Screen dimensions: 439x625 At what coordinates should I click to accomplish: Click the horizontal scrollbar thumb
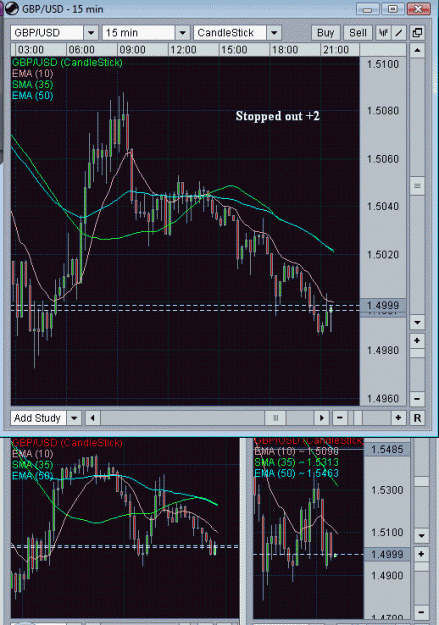(x=276, y=418)
